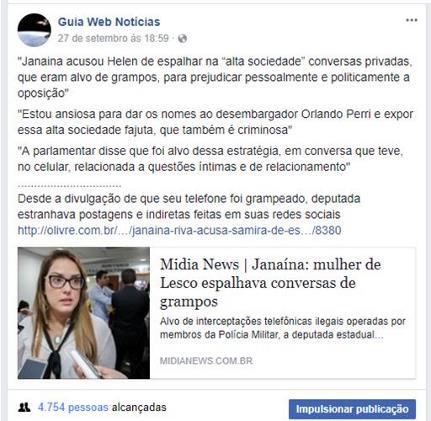Viewport: 431px width, 421px height.
Task: Click the paragraph starting Janaina acusou Helen
Action: (215, 77)
